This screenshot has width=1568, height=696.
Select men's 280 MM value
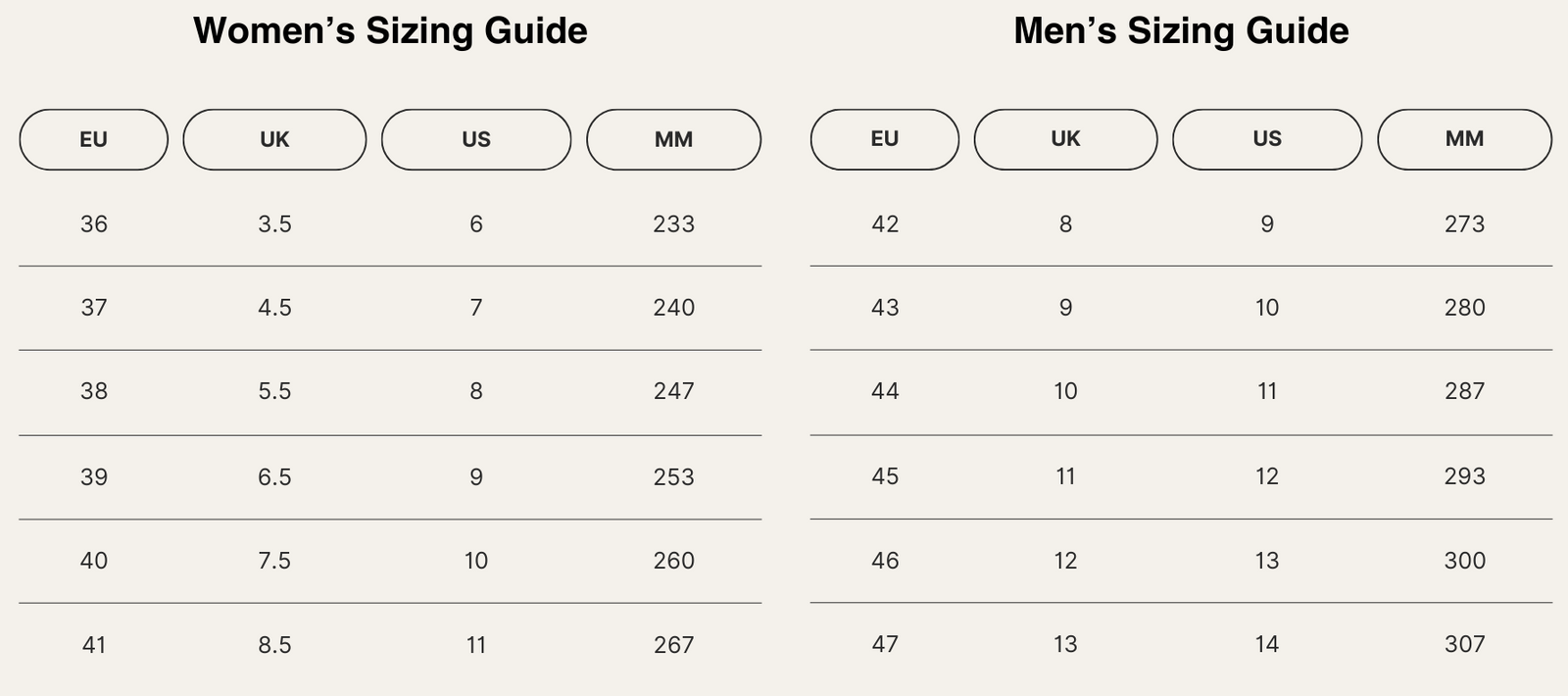[1464, 308]
